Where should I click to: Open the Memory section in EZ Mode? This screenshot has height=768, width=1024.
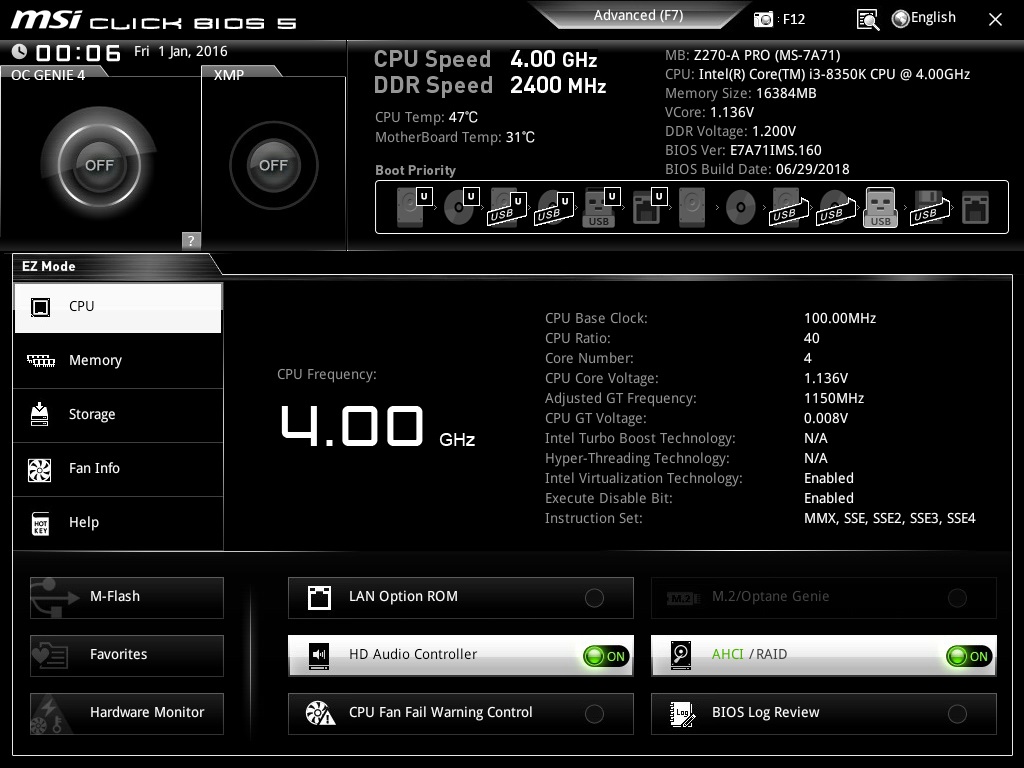[x=118, y=360]
